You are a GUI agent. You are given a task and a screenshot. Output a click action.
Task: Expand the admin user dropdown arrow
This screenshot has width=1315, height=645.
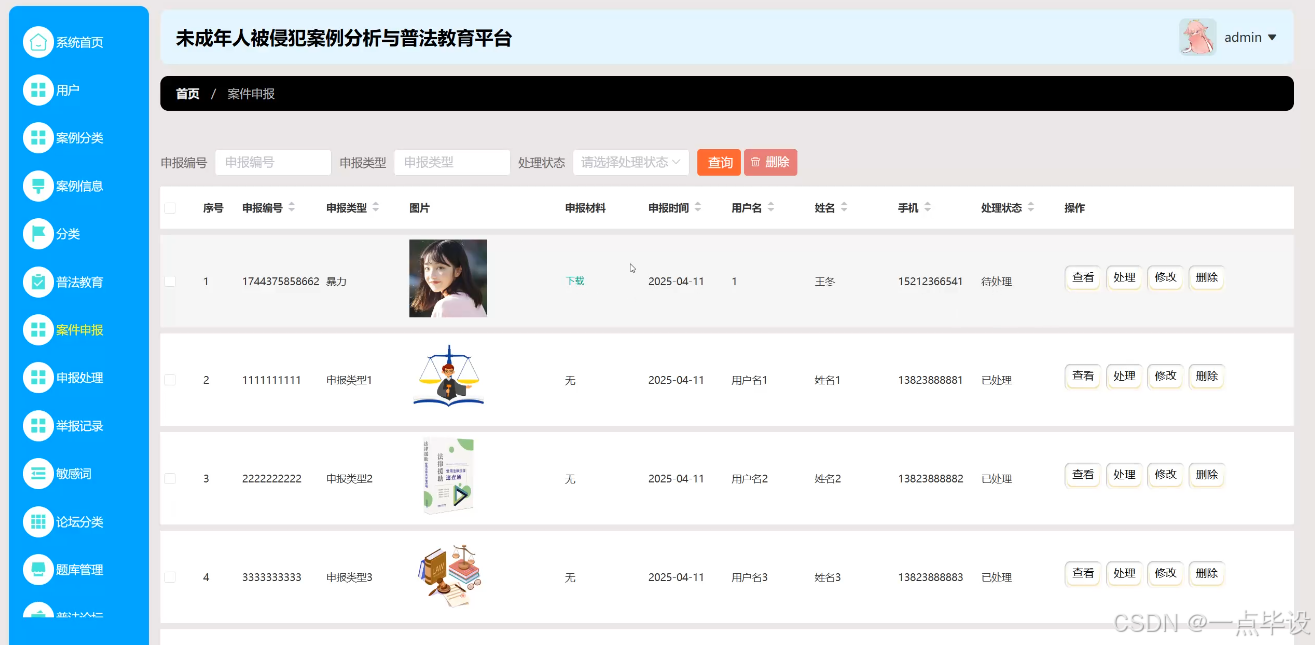coord(1272,38)
